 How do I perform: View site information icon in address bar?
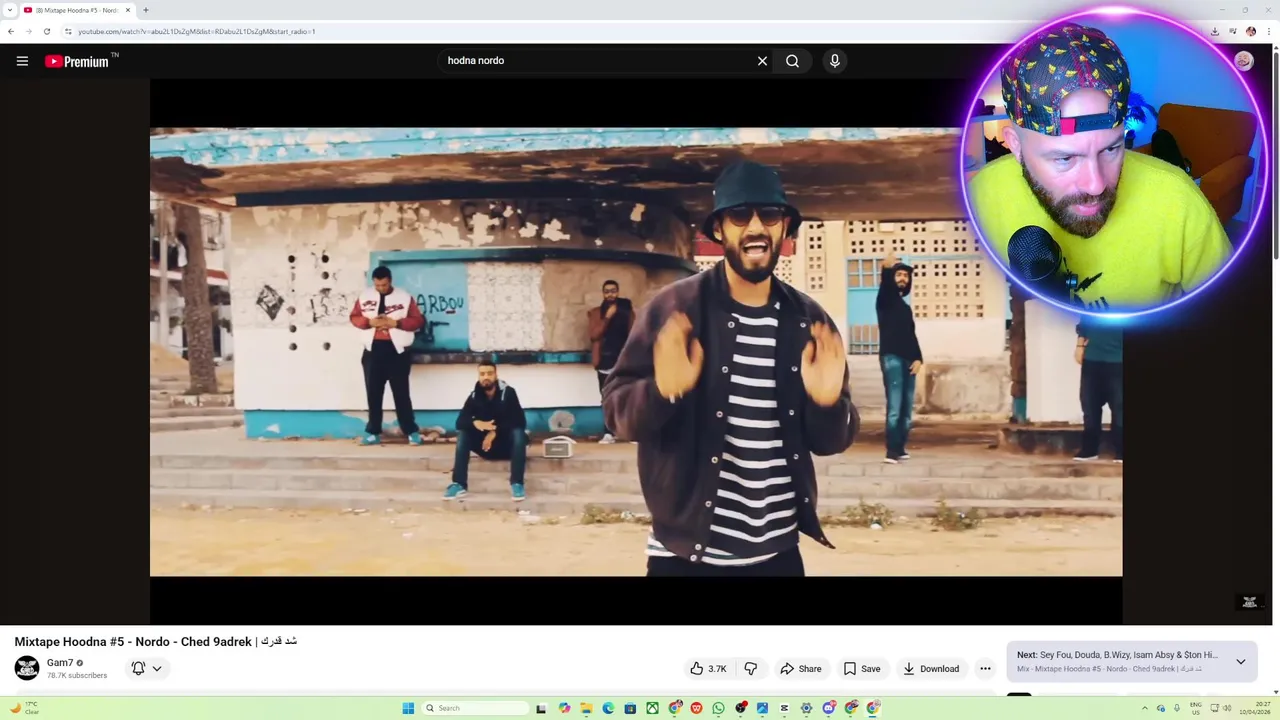tap(68, 31)
